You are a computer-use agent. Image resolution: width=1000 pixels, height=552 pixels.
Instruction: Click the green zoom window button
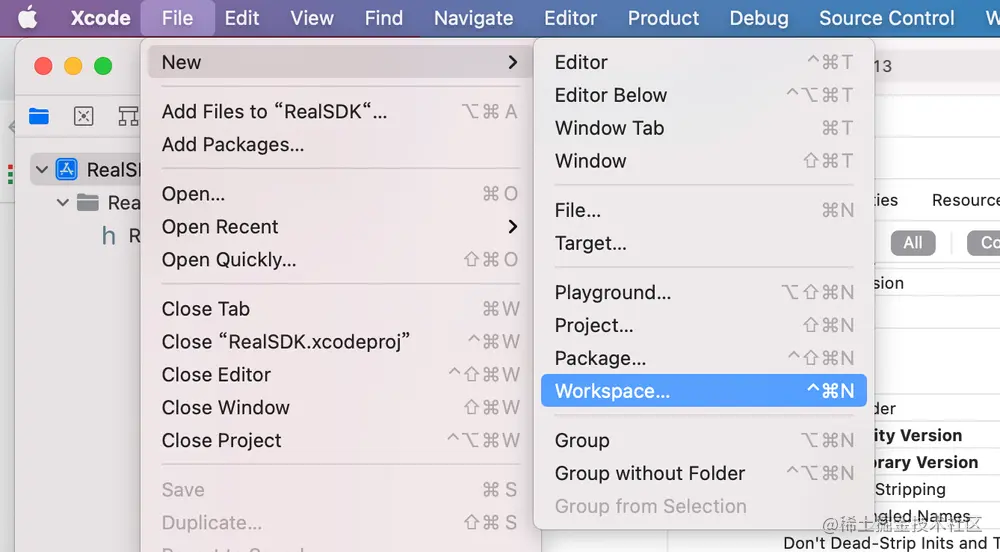pyautogui.click(x=103, y=66)
